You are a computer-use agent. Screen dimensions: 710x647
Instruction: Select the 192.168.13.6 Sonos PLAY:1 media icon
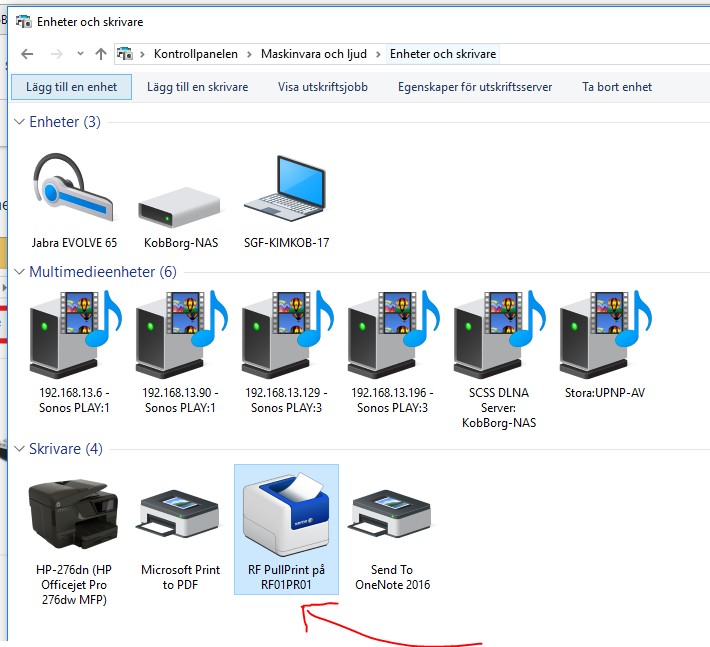click(75, 334)
